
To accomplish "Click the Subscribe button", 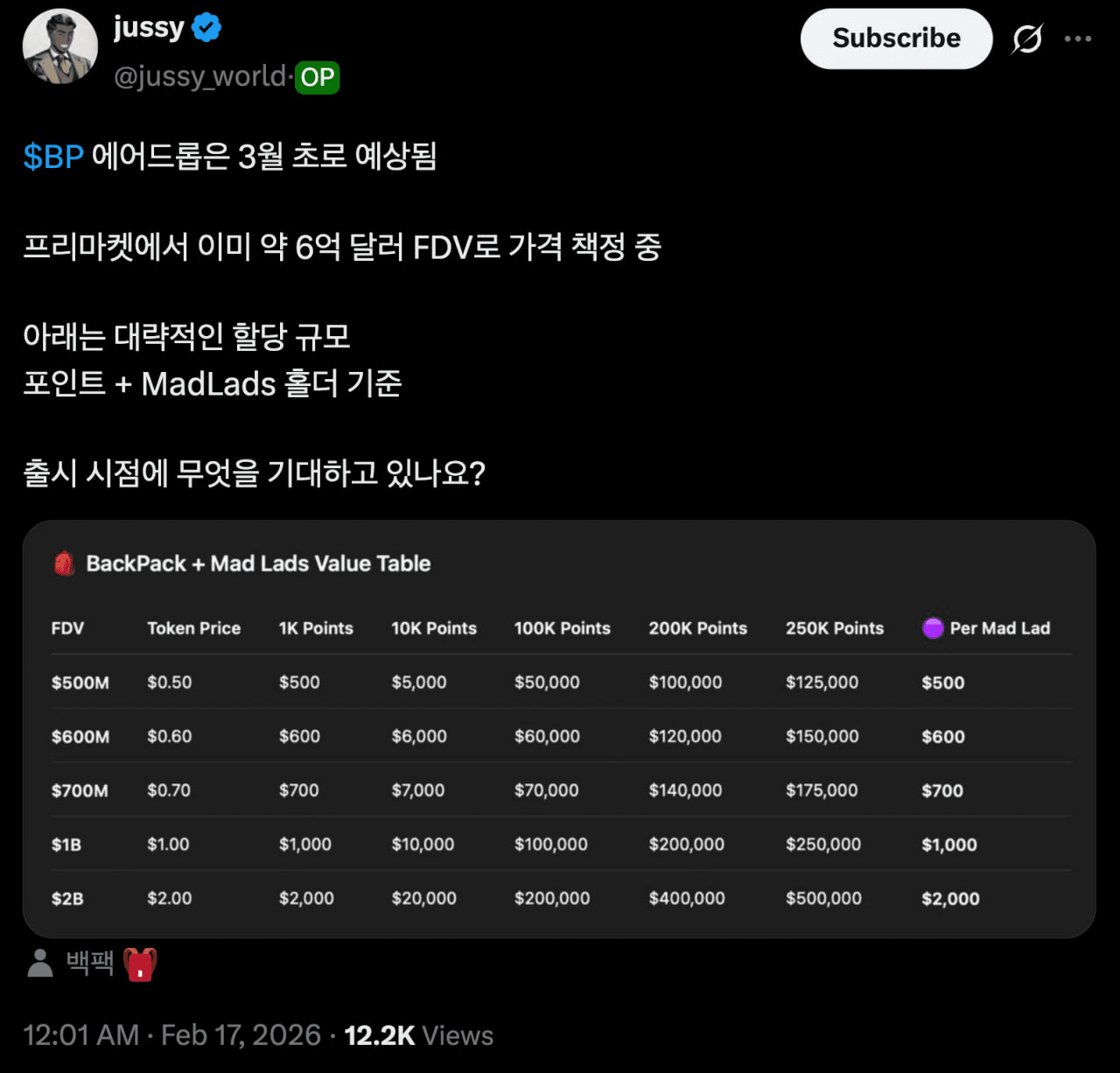I will [x=895, y=39].
